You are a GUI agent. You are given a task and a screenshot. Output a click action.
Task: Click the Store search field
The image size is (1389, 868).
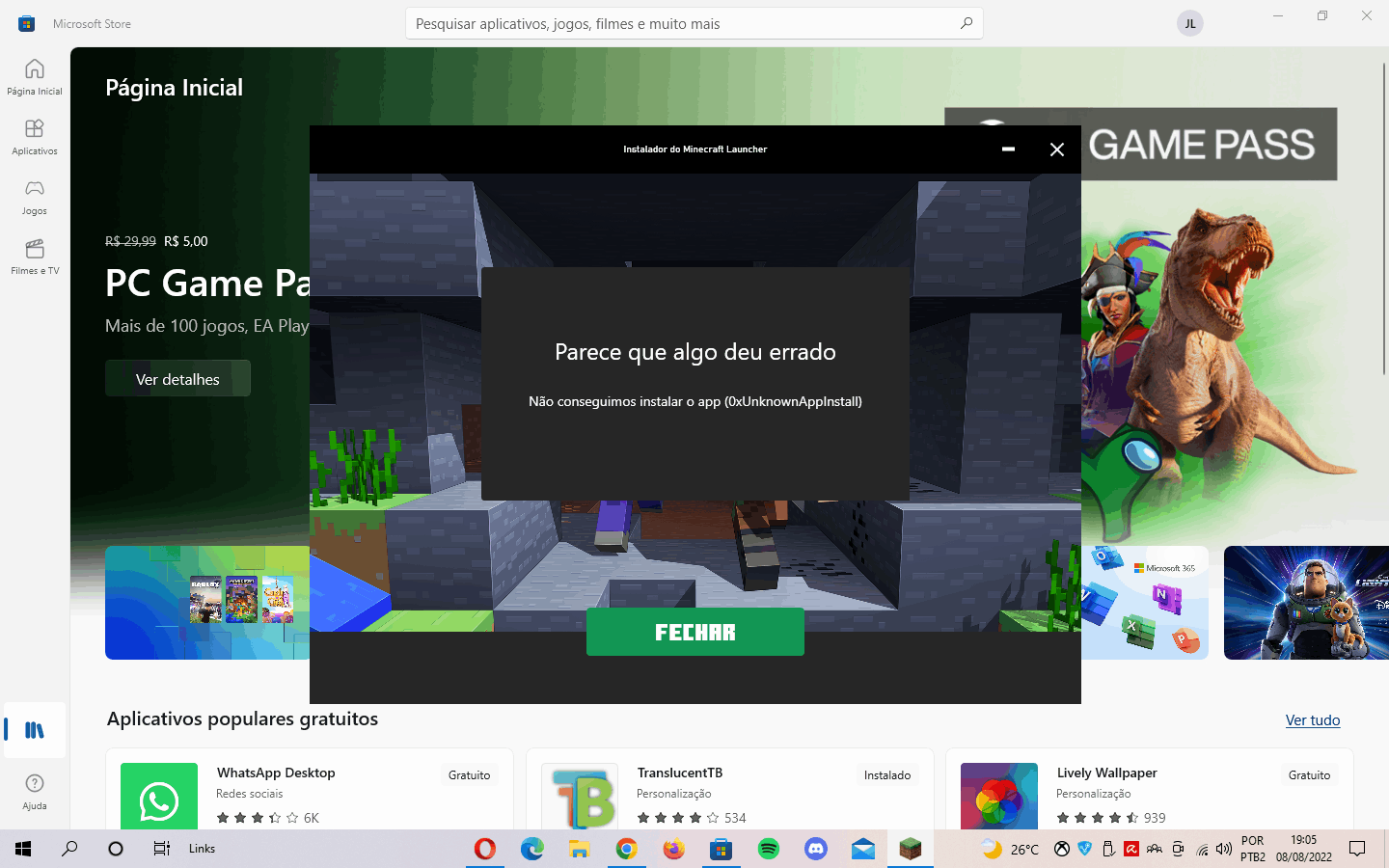[x=694, y=23]
